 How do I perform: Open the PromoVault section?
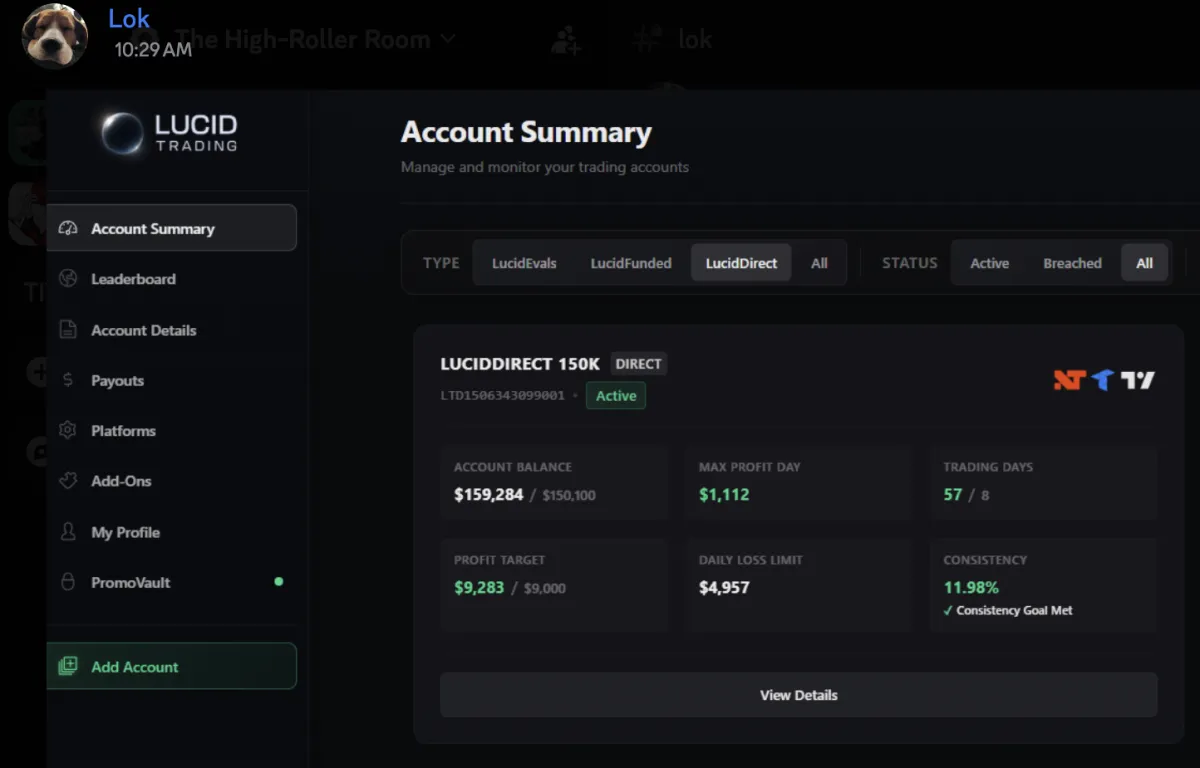pyautogui.click(x=171, y=581)
